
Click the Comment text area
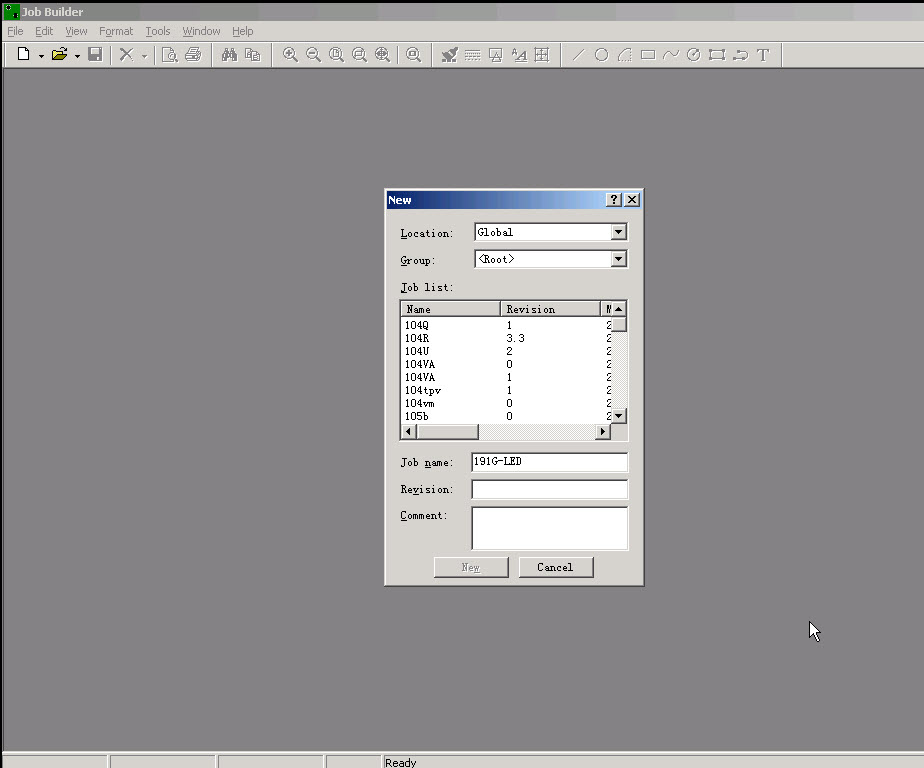tap(549, 528)
